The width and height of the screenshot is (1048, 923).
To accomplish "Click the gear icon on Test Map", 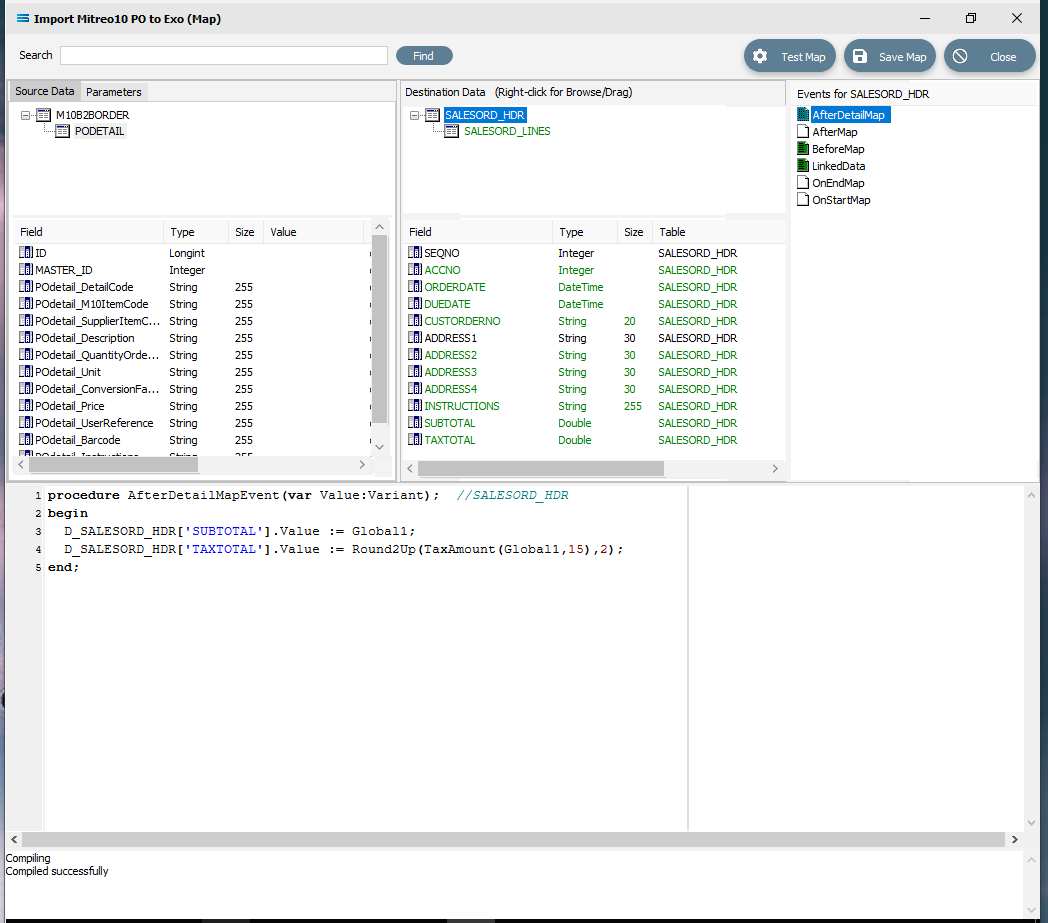I will (x=760, y=57).
